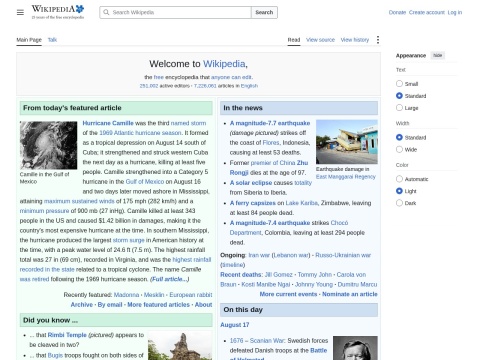Open the 1969 Atlantic hurricane season link

click(x=140, y=133)
